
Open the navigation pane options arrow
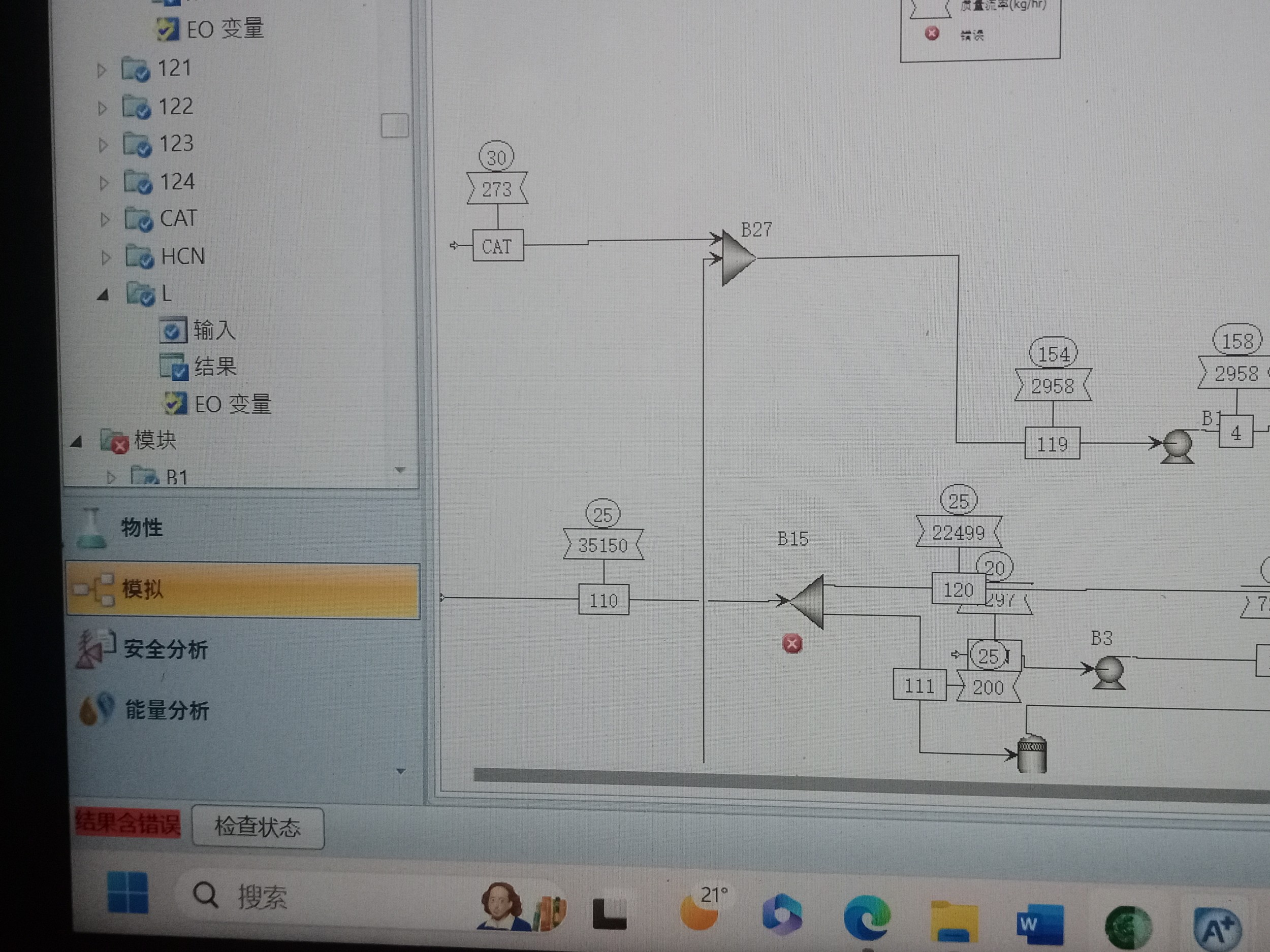click(x=401, y=771)
